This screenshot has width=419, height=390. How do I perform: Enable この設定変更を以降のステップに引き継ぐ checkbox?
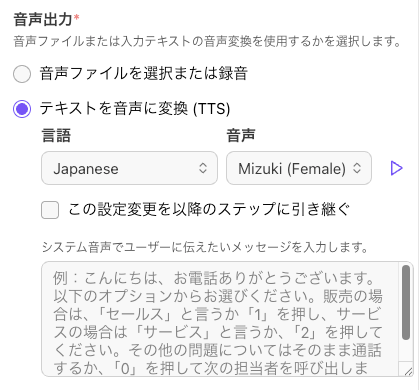pyautogui.click(x=50, y=210)
